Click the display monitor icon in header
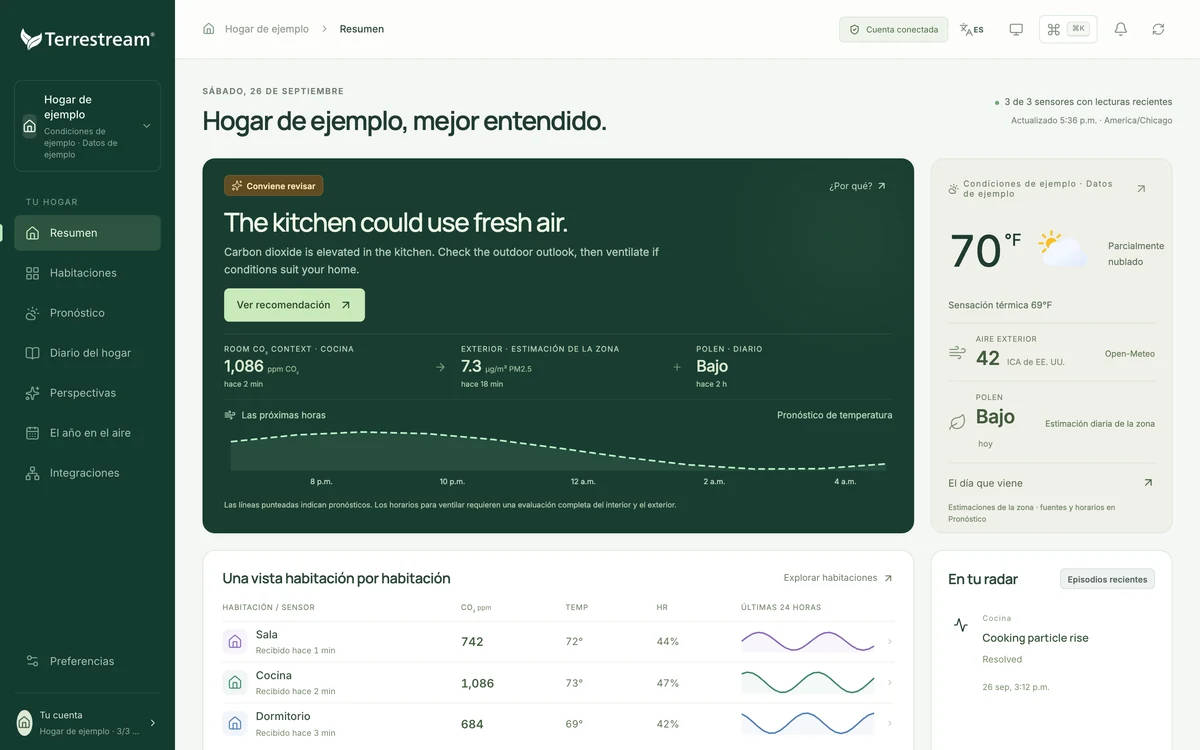The width and height of the screenshot is (1200, 750). [x=1016, y=29]
